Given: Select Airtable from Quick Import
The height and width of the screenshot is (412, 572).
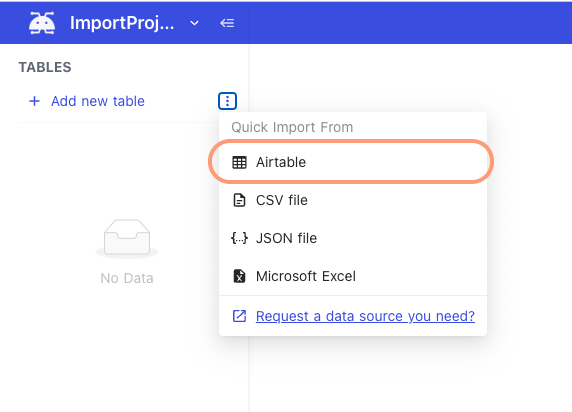Looking at the screenshot, I should 353,162.
